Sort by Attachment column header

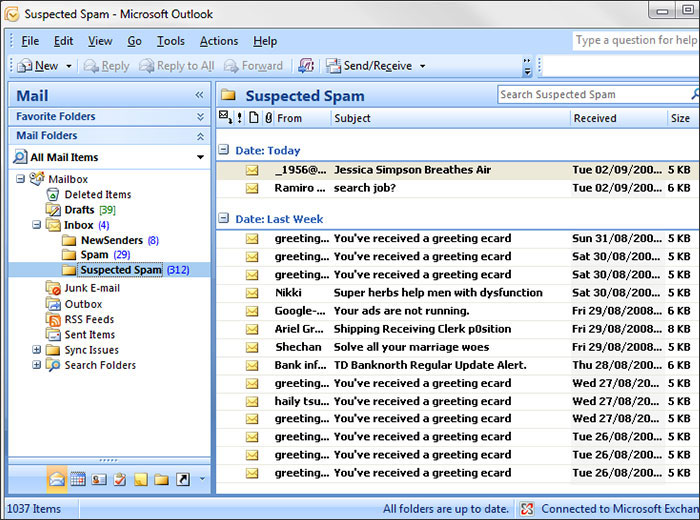click(x=268, y=118)
